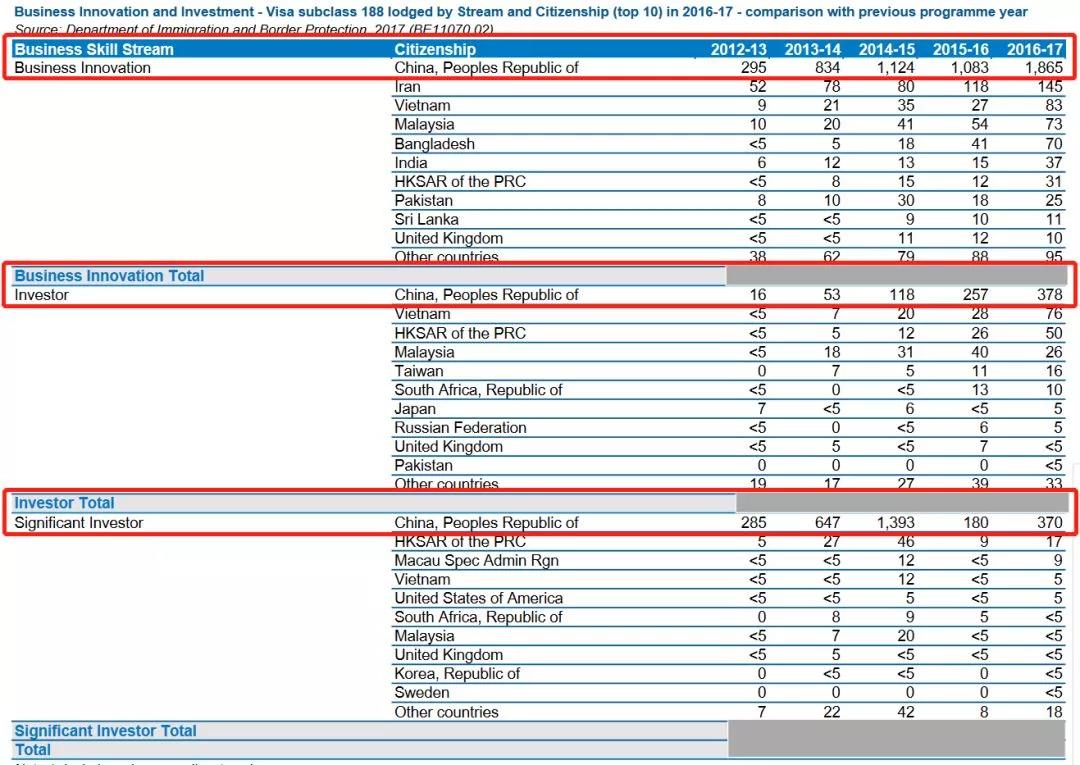Viewport: 1080px width, 765px height.
Task: Click the Bangladesh citizenship row label
Action: tap(434, 144)
